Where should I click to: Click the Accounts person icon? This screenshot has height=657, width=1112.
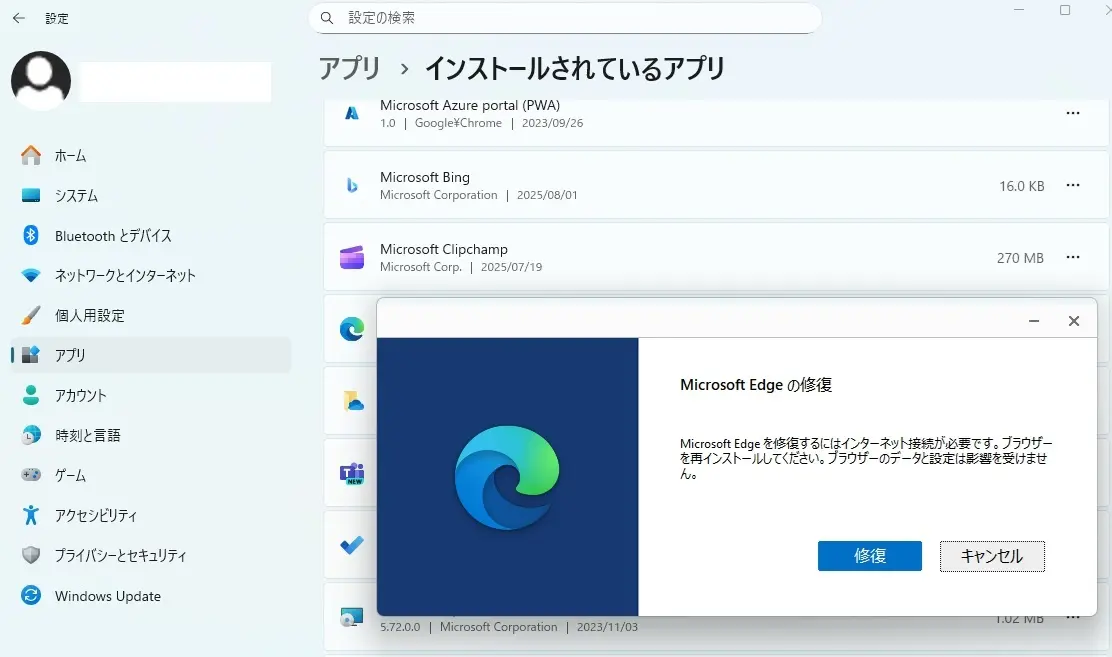point(31,395)
